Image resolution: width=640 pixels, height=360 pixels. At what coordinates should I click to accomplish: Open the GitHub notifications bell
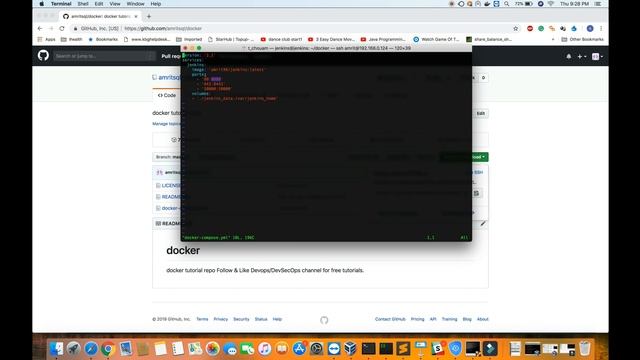[x=569, y=56]
